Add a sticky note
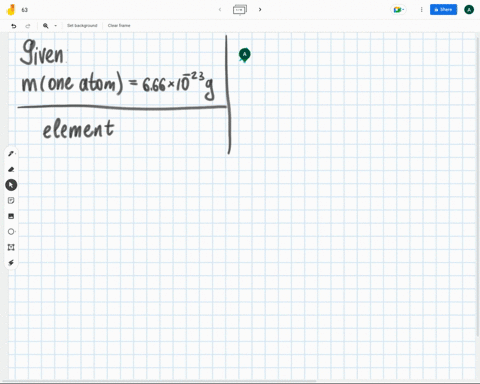Screen dimensions: 480x384 [x=11, y=200]
